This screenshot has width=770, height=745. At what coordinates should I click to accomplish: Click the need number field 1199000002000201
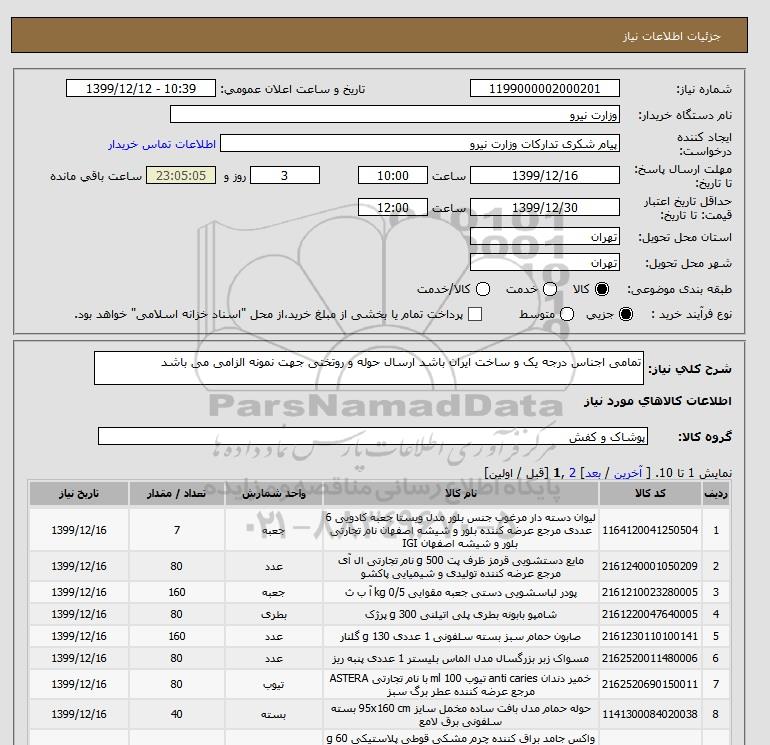(545, 89)
